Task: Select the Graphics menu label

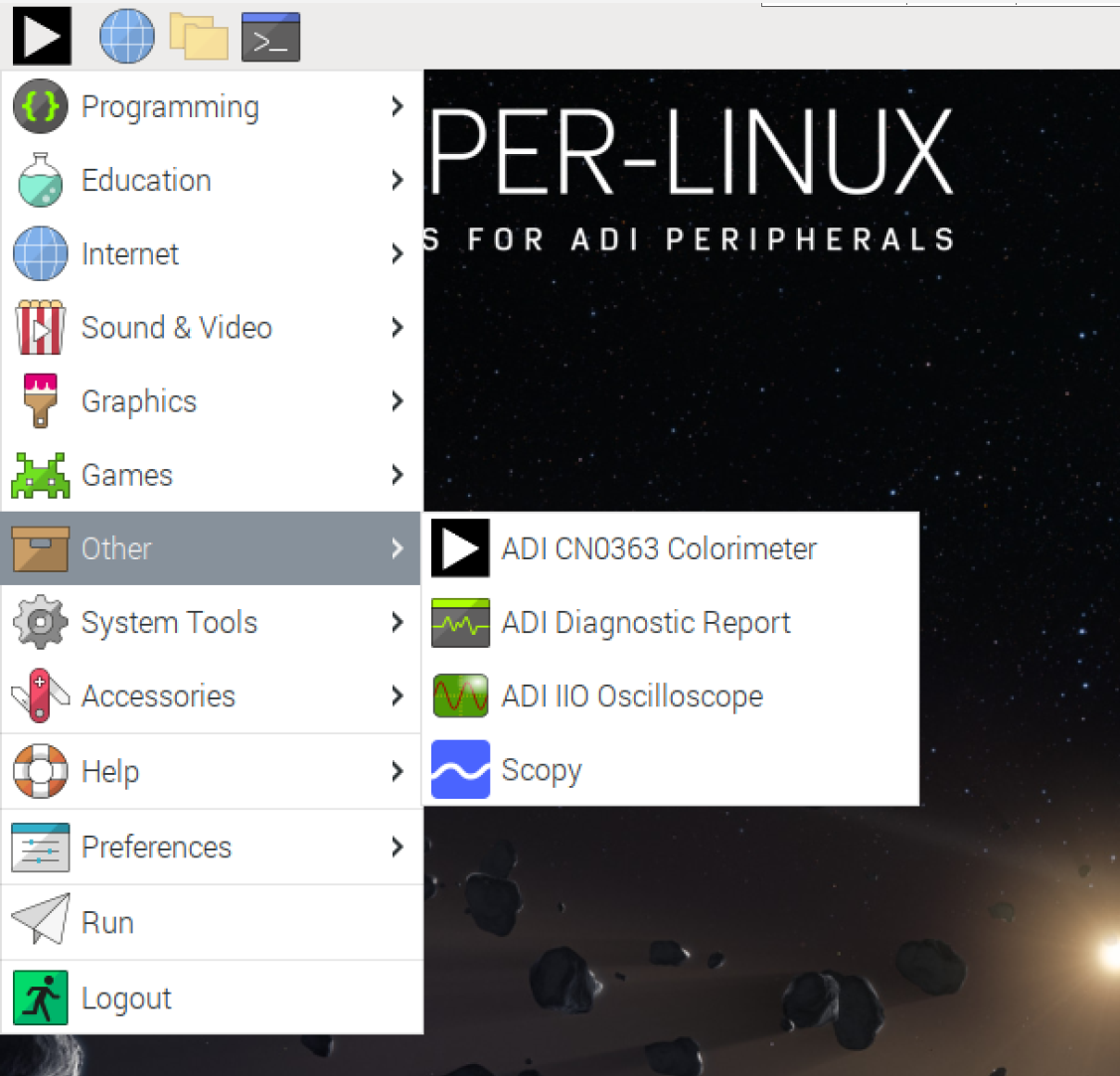Action: pos(139,401)
